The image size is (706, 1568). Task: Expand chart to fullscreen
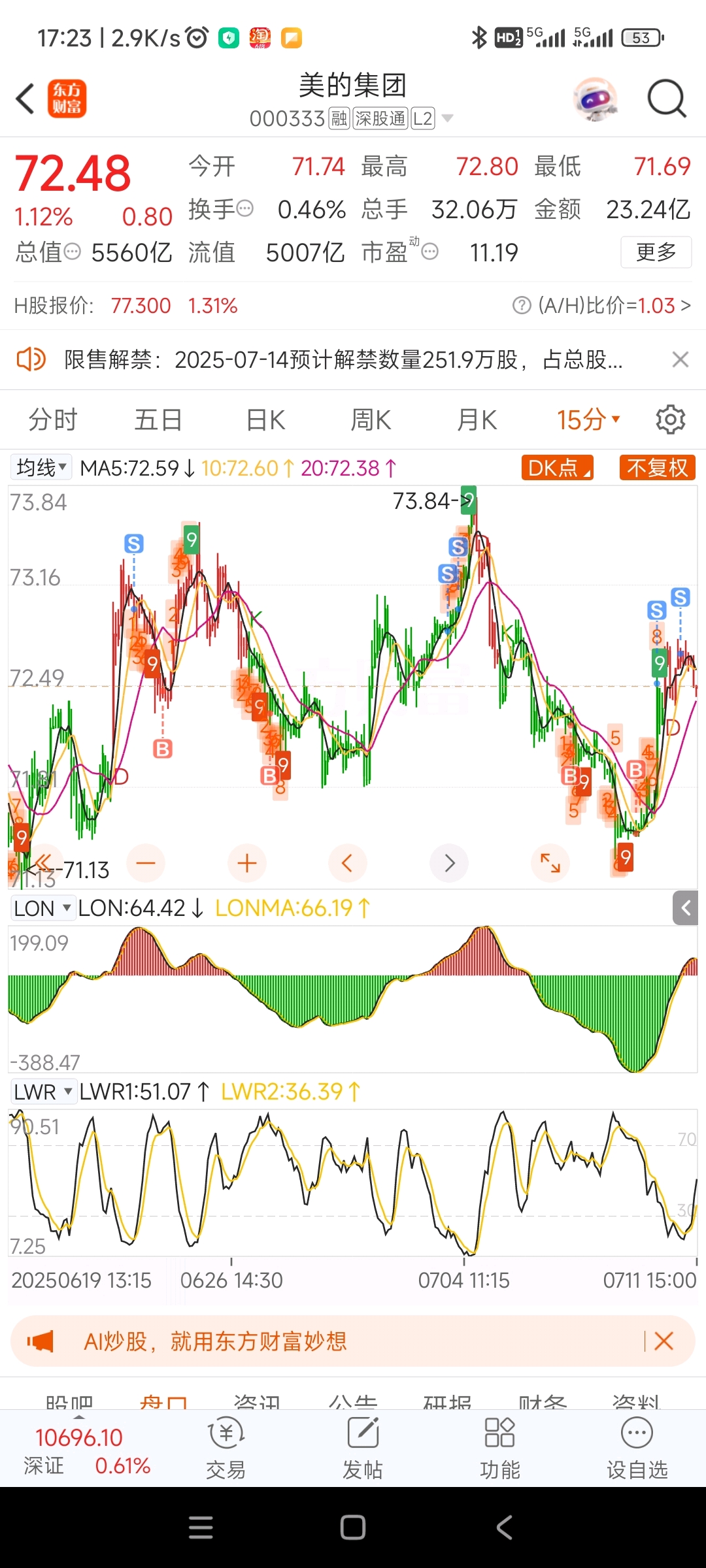tap(550, 863)
